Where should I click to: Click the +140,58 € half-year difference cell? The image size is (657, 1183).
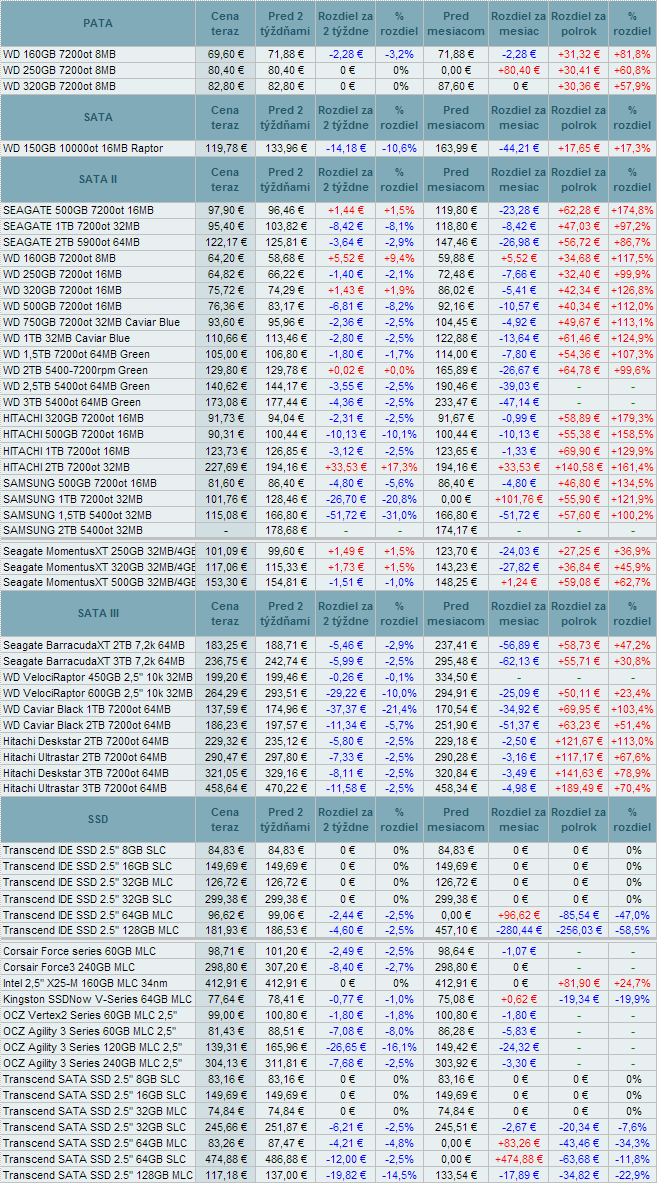578,467
